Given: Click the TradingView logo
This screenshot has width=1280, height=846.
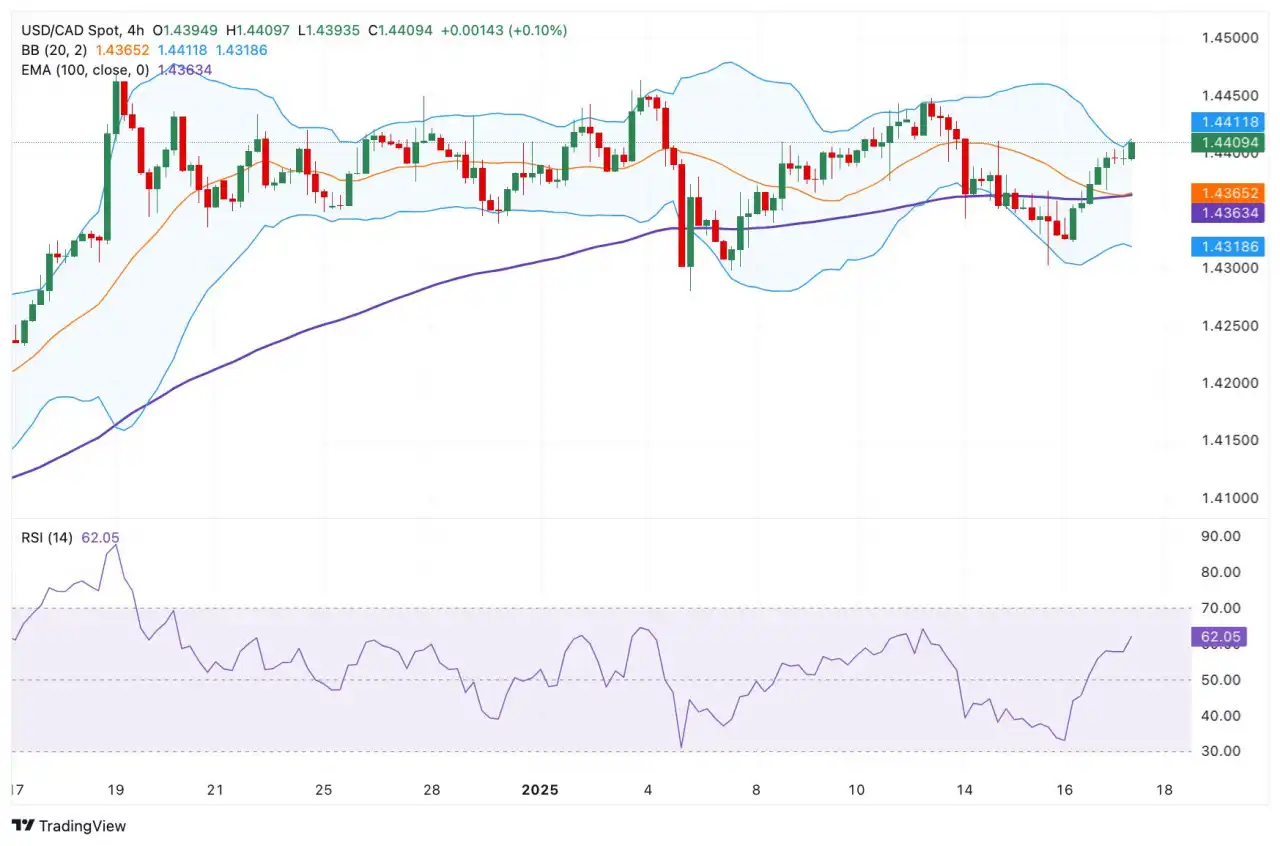Looking at the screenshot, I should [x=69, y=826].
